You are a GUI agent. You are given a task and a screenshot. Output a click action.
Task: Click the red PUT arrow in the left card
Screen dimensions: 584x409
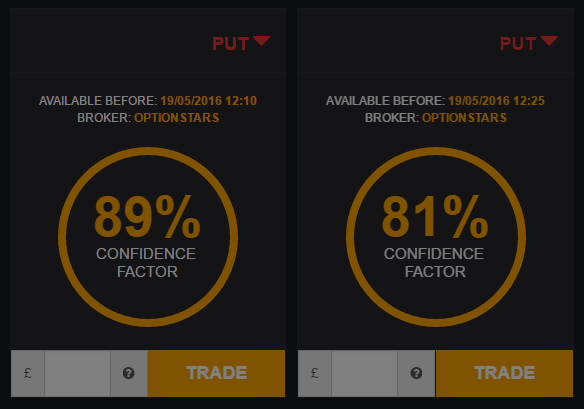(x=261, y=41)
